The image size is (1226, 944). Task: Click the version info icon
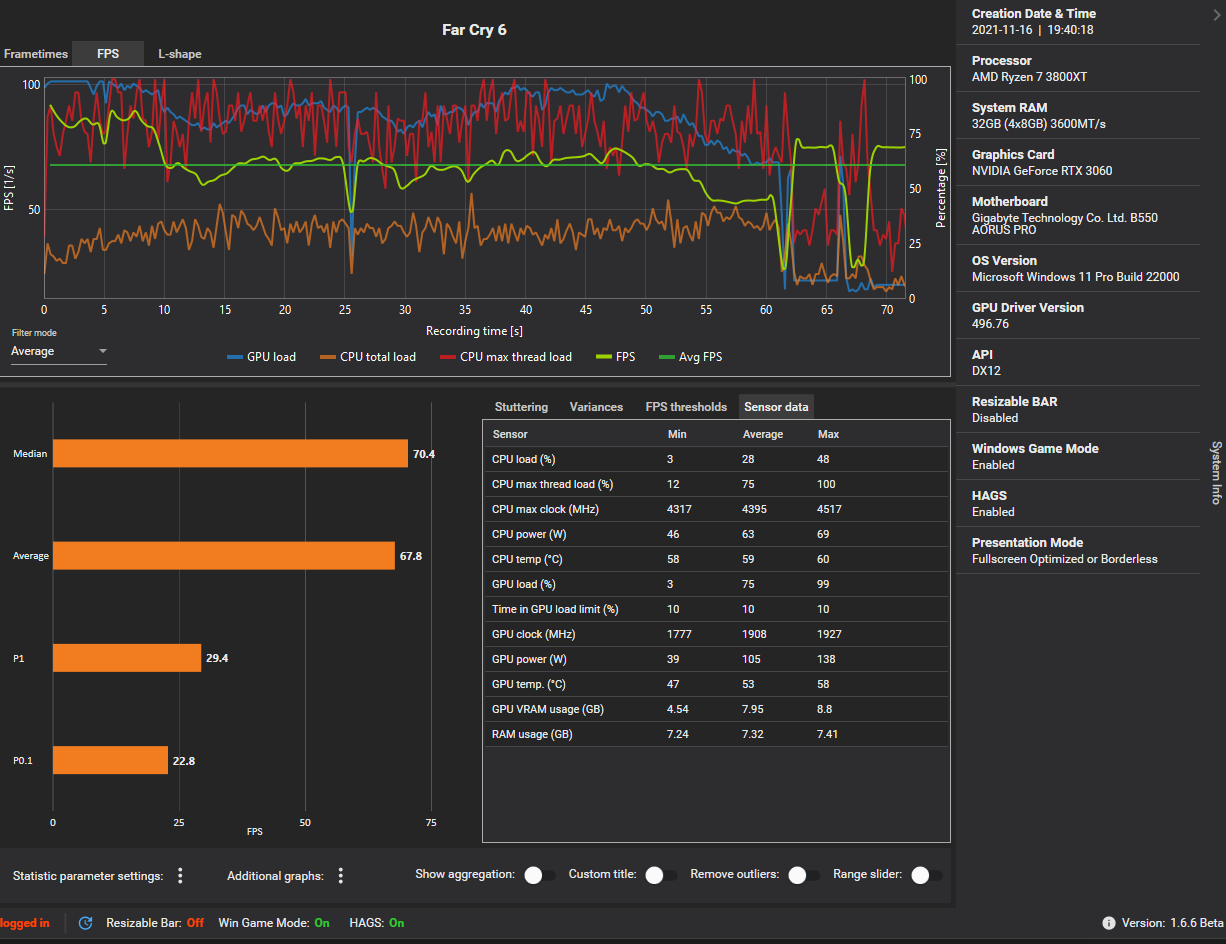click(x=1109, y=923)
